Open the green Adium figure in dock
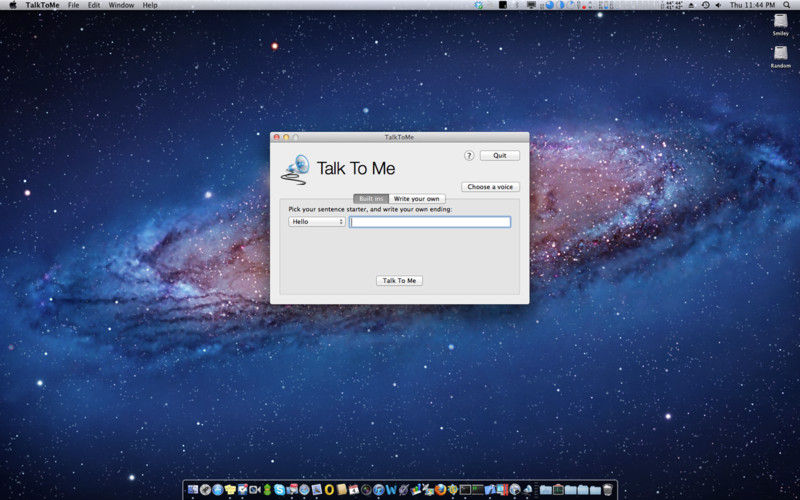Image resolution: width=800 pixels, height=500 pixels. coord(267,490)
